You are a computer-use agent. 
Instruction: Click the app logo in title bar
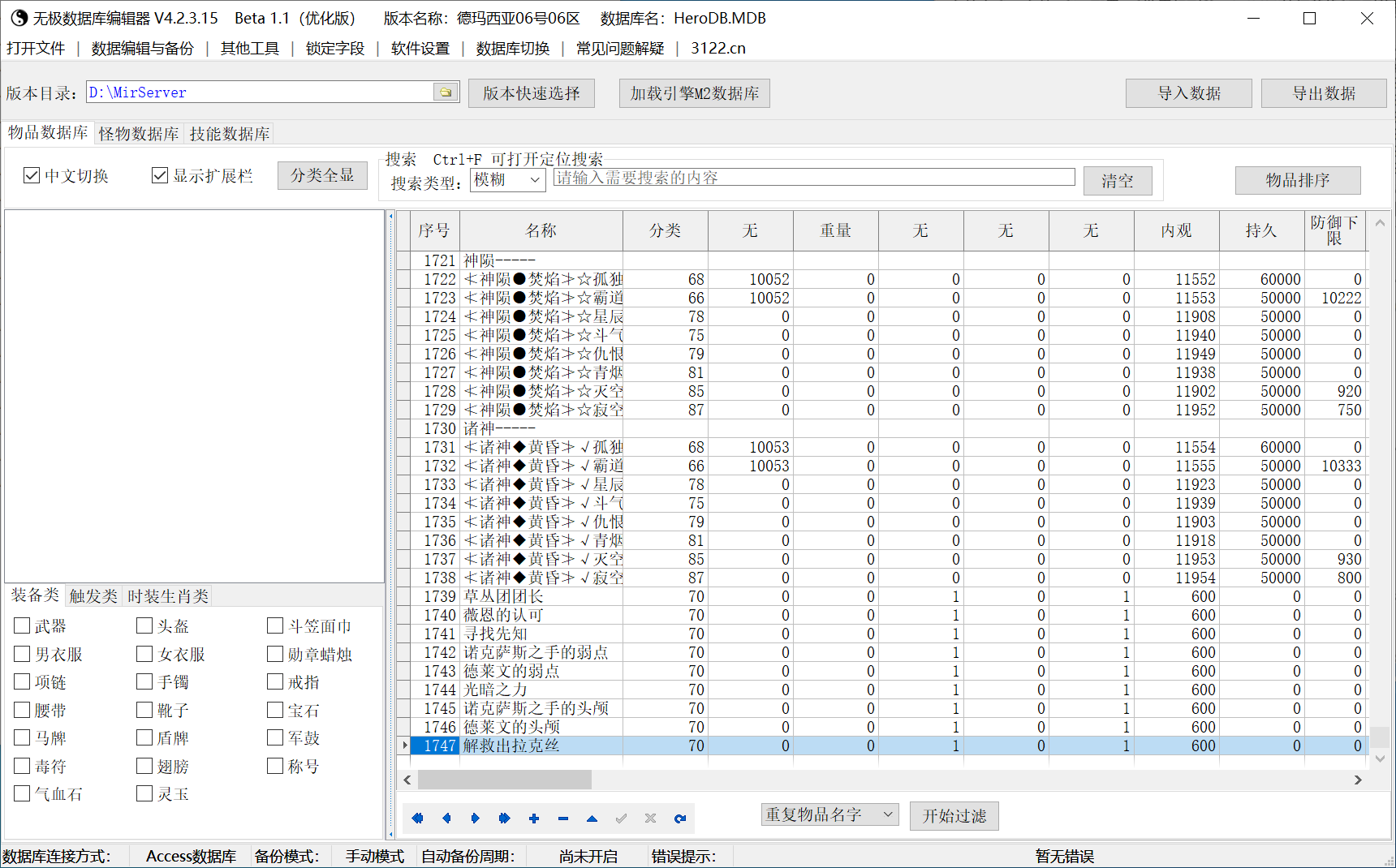[x=18, y=18]
